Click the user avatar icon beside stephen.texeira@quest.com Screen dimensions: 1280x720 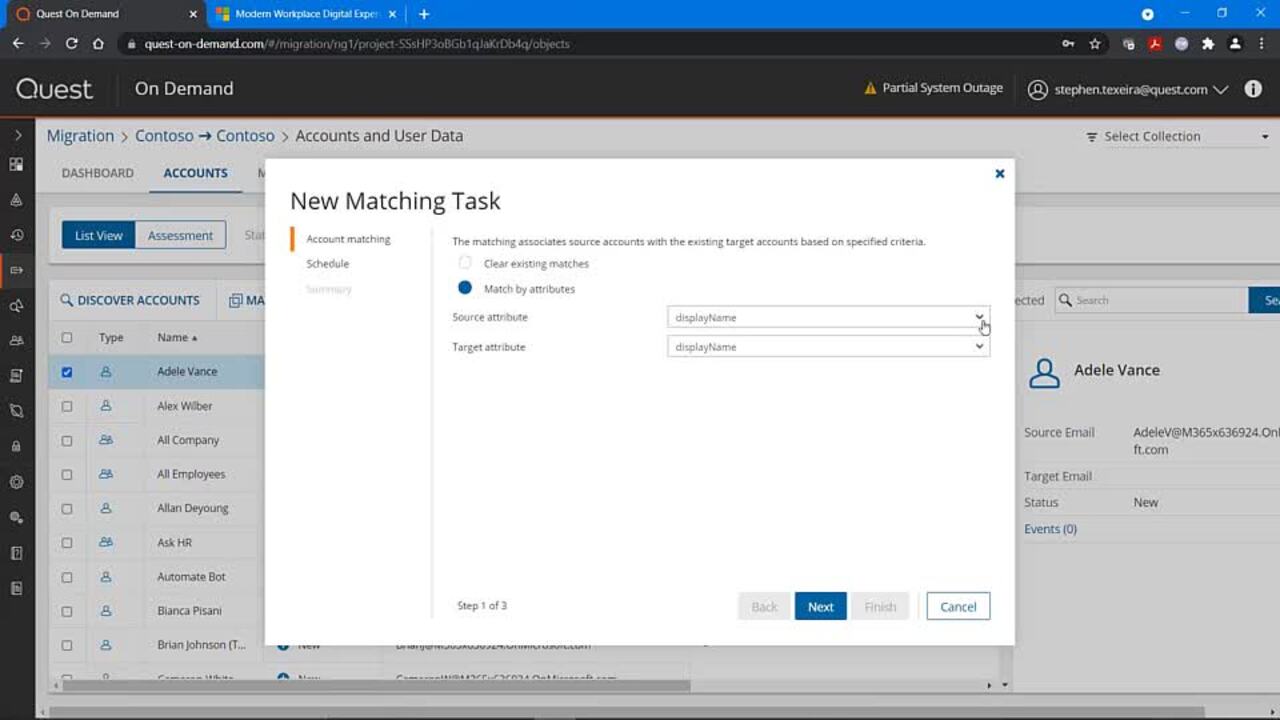tap(1037, 89)
